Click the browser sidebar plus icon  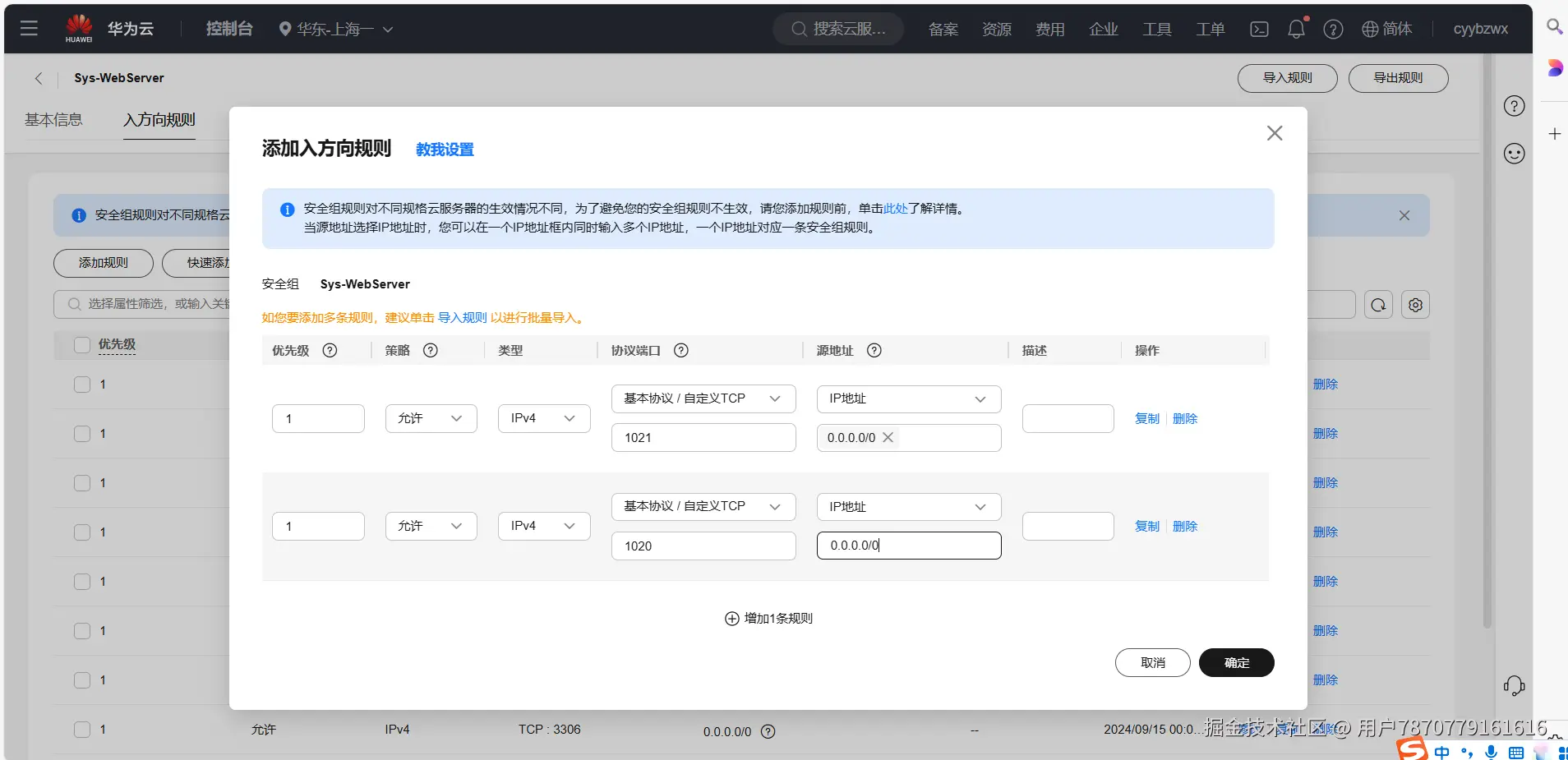[1554, 134]
